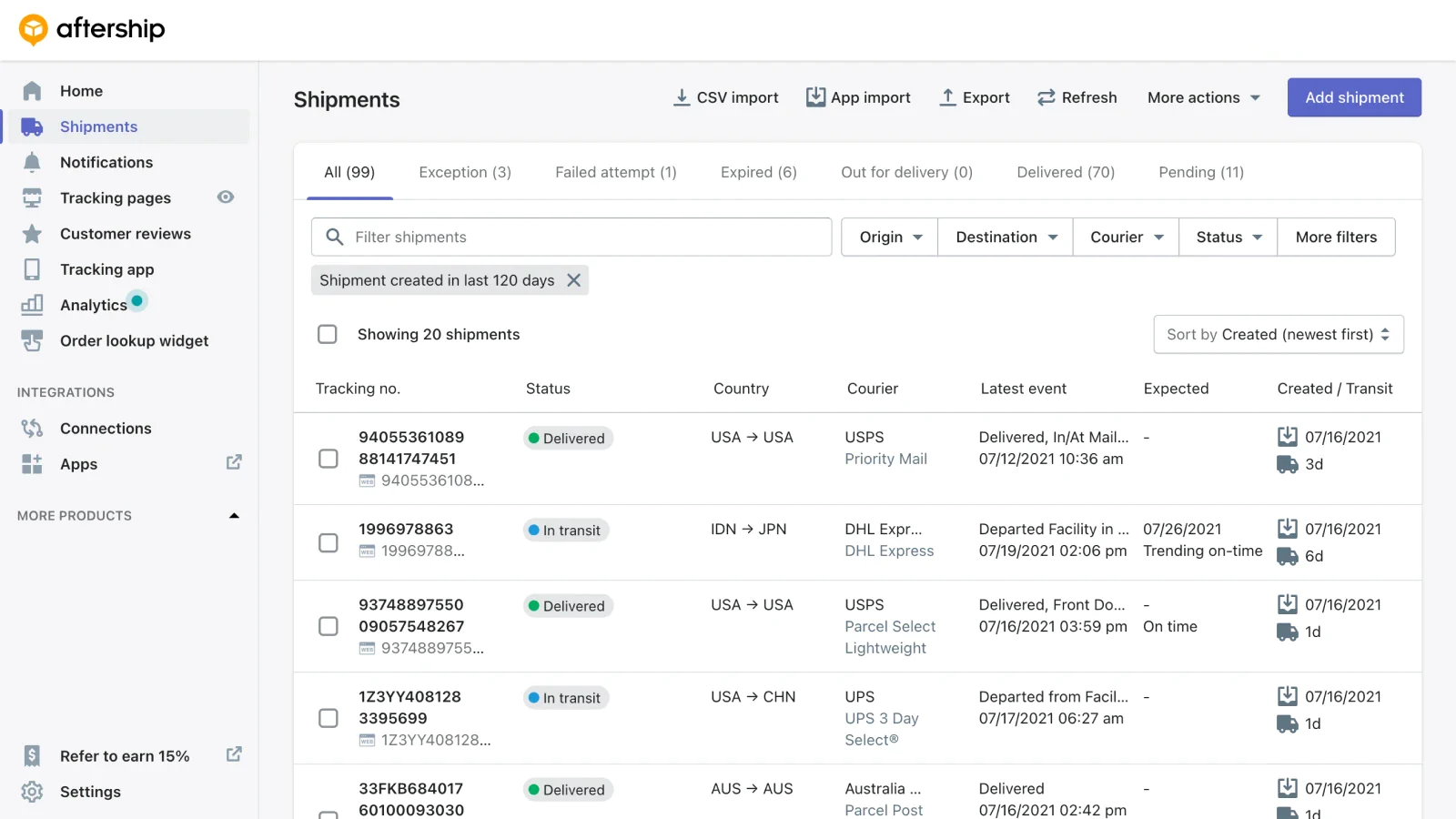The image size is (1456, 819).
Task: Open tracking number 33FKB684017
Action: [411, 799]
